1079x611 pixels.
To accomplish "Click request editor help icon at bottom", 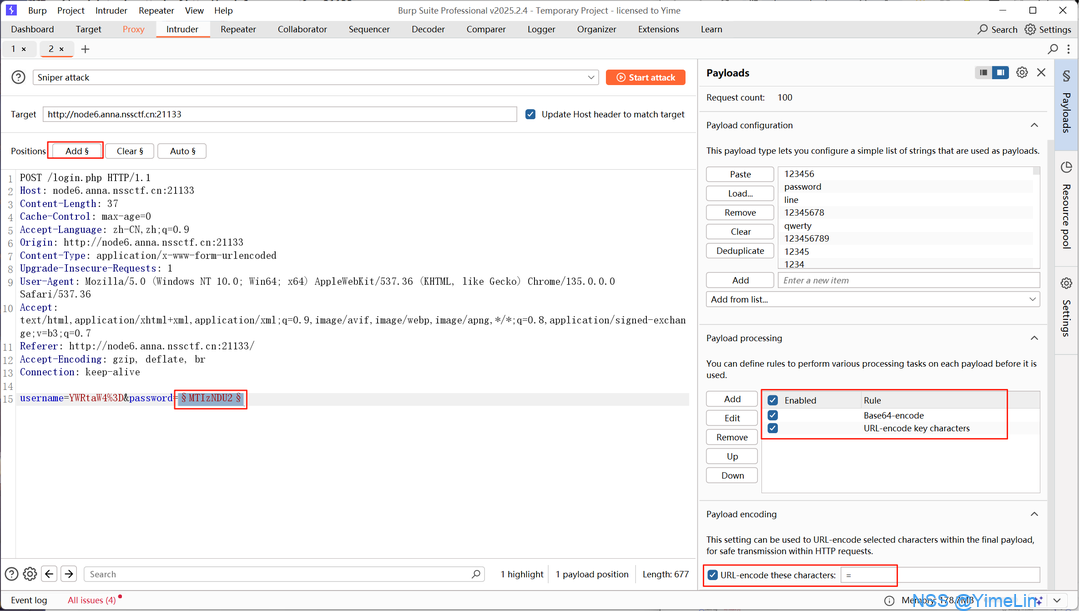I will (12, 574).
